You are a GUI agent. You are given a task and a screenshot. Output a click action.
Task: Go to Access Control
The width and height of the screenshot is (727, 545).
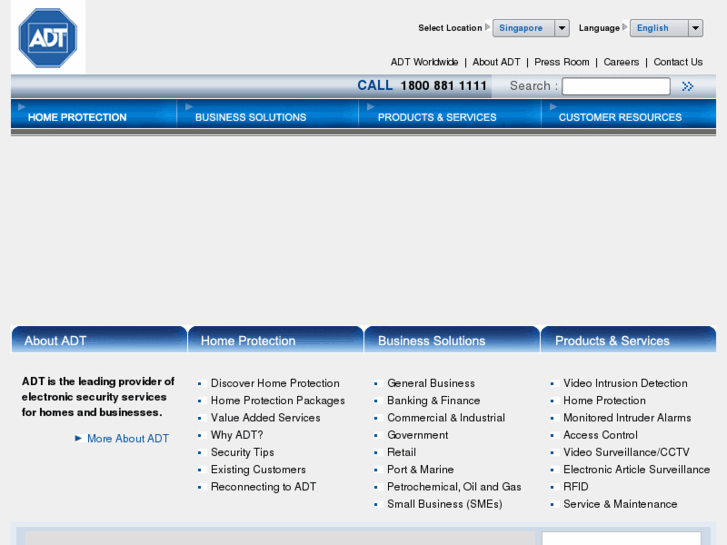[x=600, y=435]
